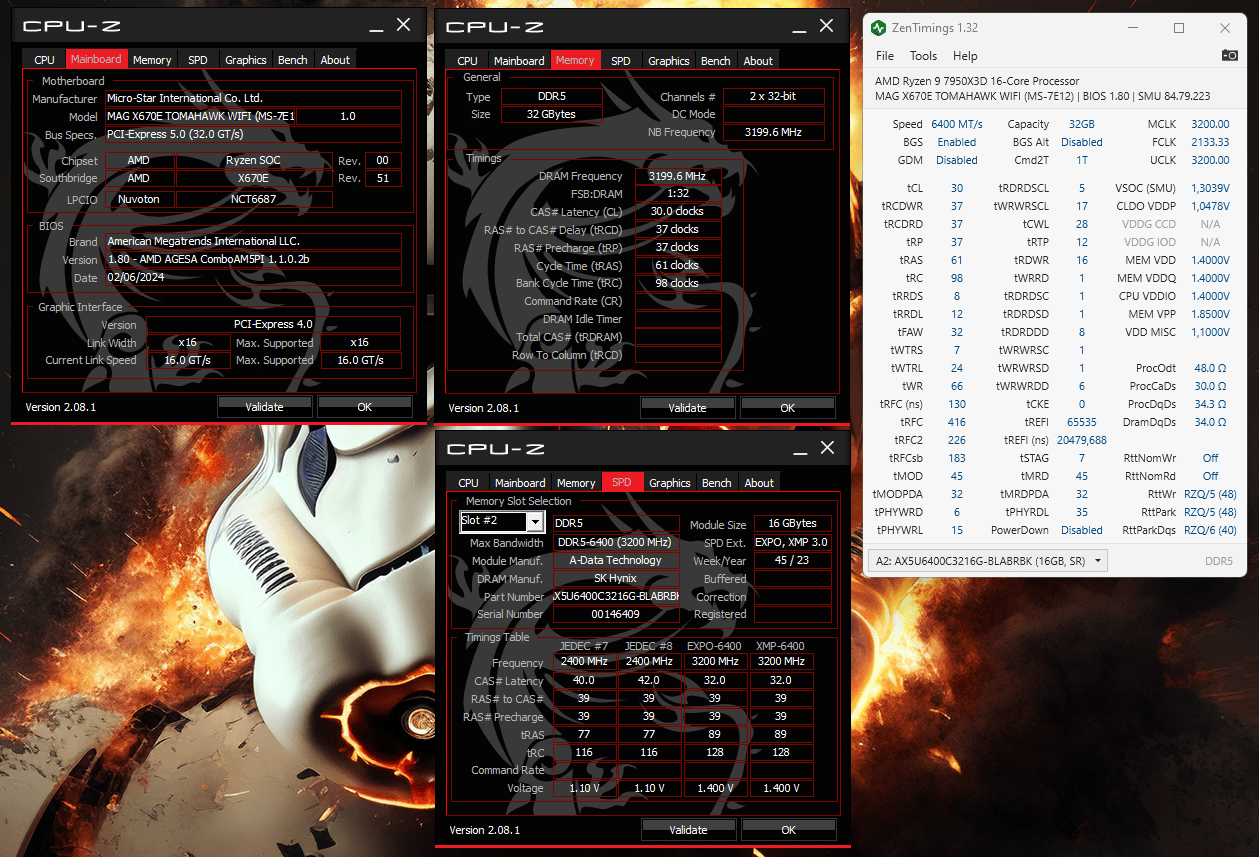
Task: Close the SPD CPU-Z window
Action: point(827,447)
